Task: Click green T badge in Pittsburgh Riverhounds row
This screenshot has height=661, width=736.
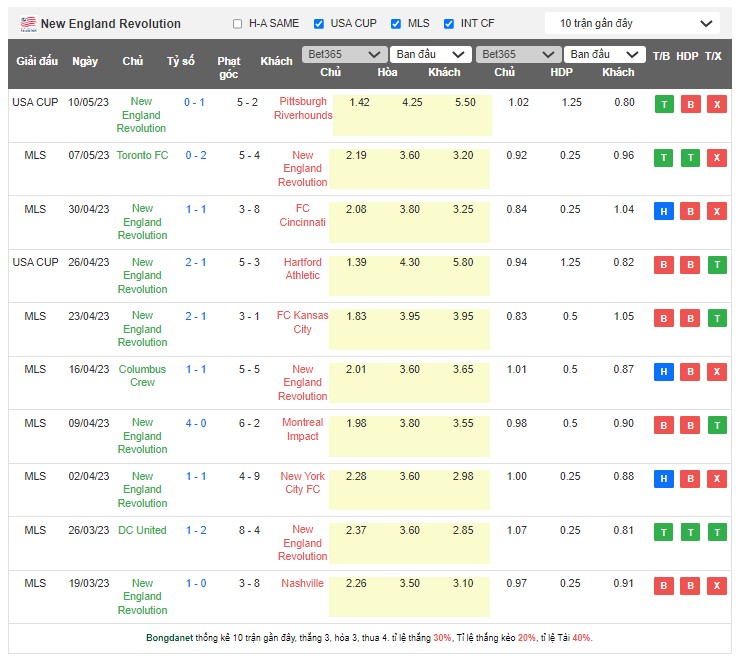Action: [662, 104]
